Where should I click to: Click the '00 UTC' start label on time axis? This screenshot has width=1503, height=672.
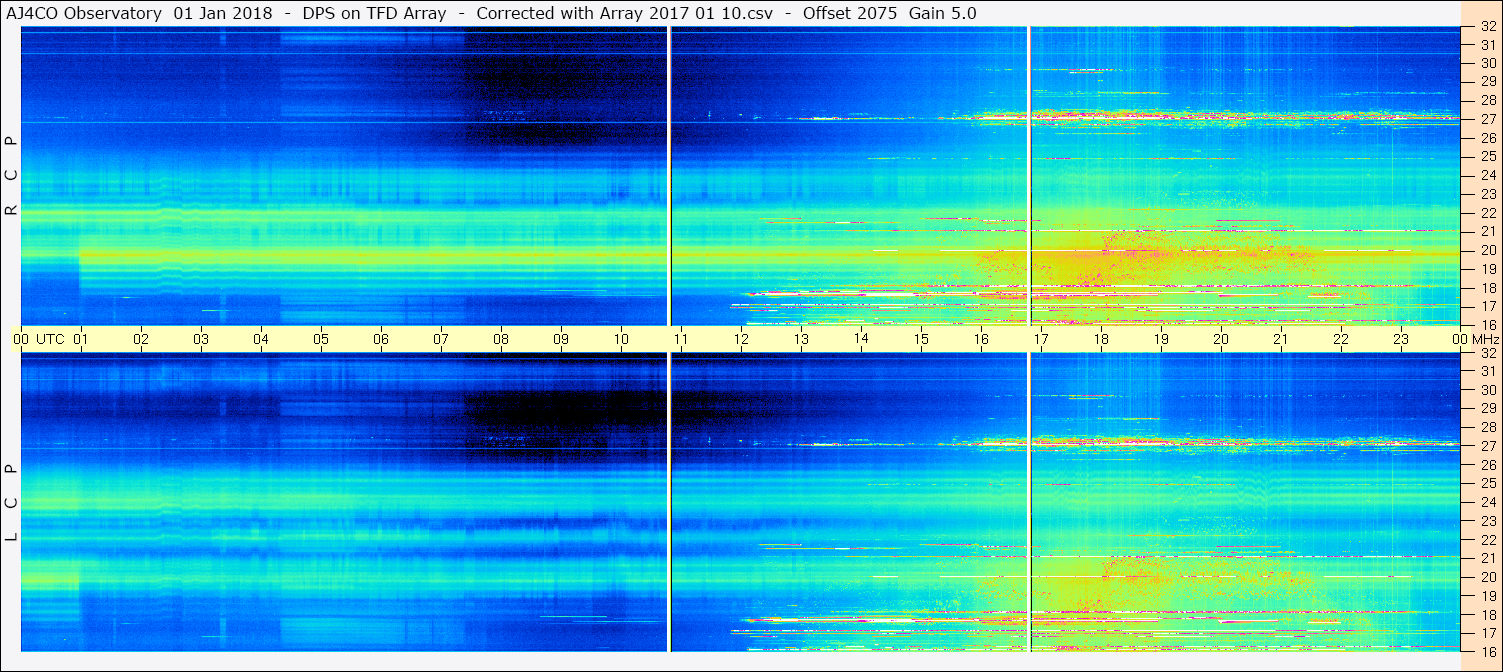38,339
